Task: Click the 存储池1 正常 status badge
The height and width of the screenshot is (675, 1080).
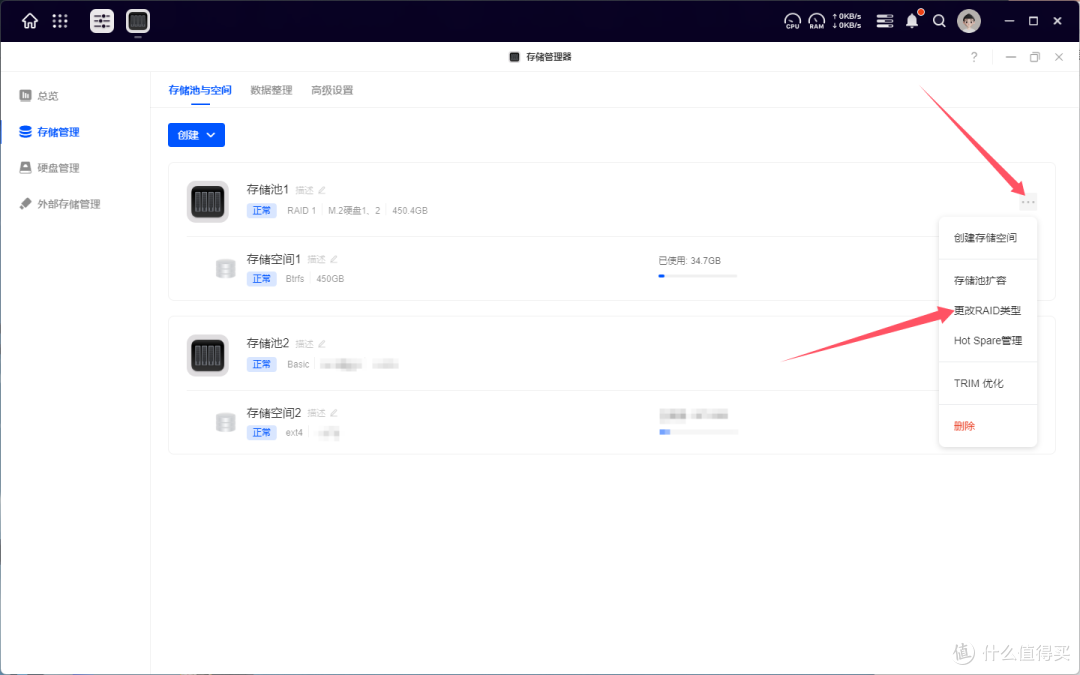Action: [x=262, y=210]
